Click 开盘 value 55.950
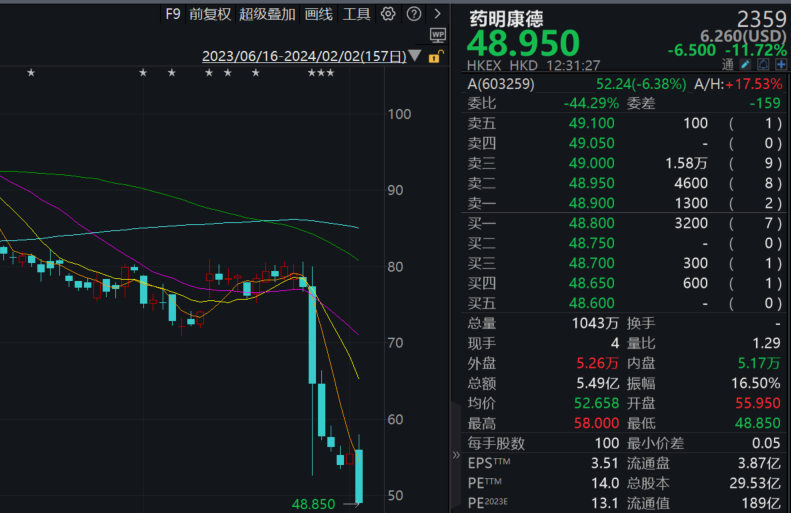Viewport: 791px width, 513px height. pos(758,404)
